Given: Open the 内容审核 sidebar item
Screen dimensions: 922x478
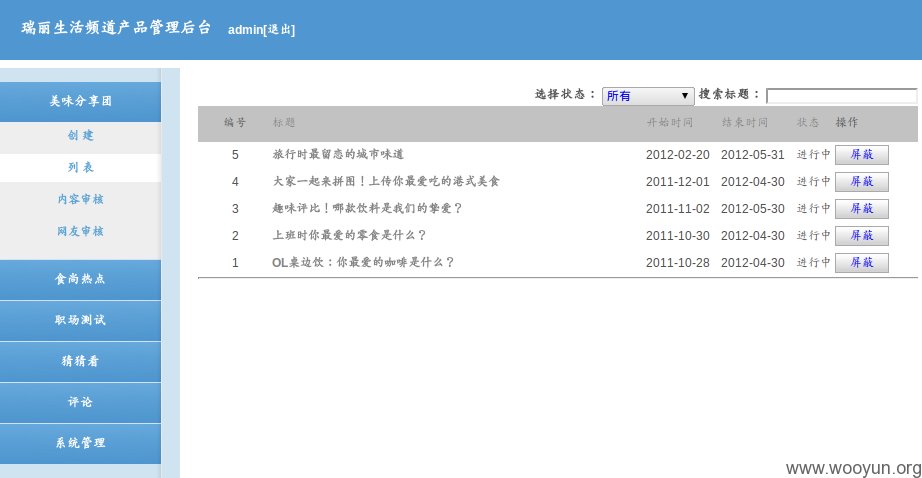Looking at the screenshot, I should [x=81, y=199].
